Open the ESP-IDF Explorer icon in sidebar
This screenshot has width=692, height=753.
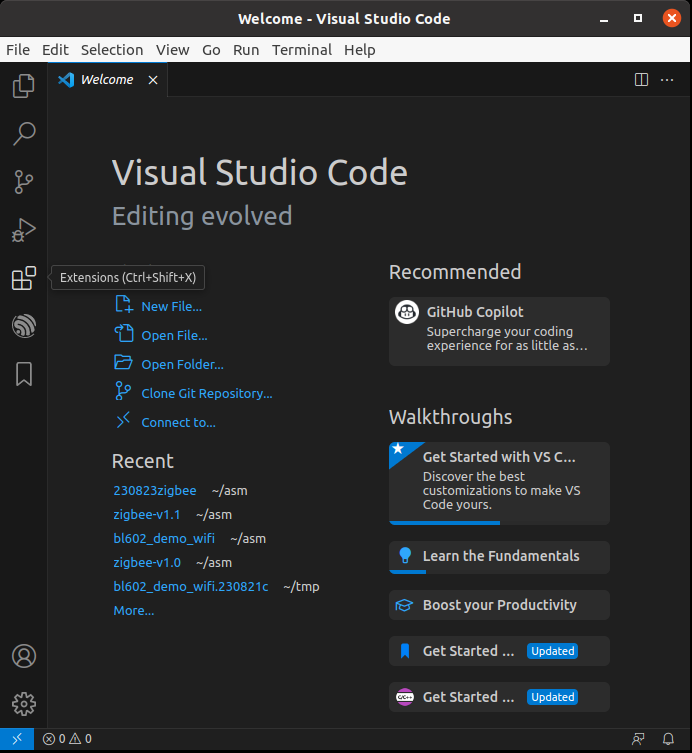click(24, 326)
